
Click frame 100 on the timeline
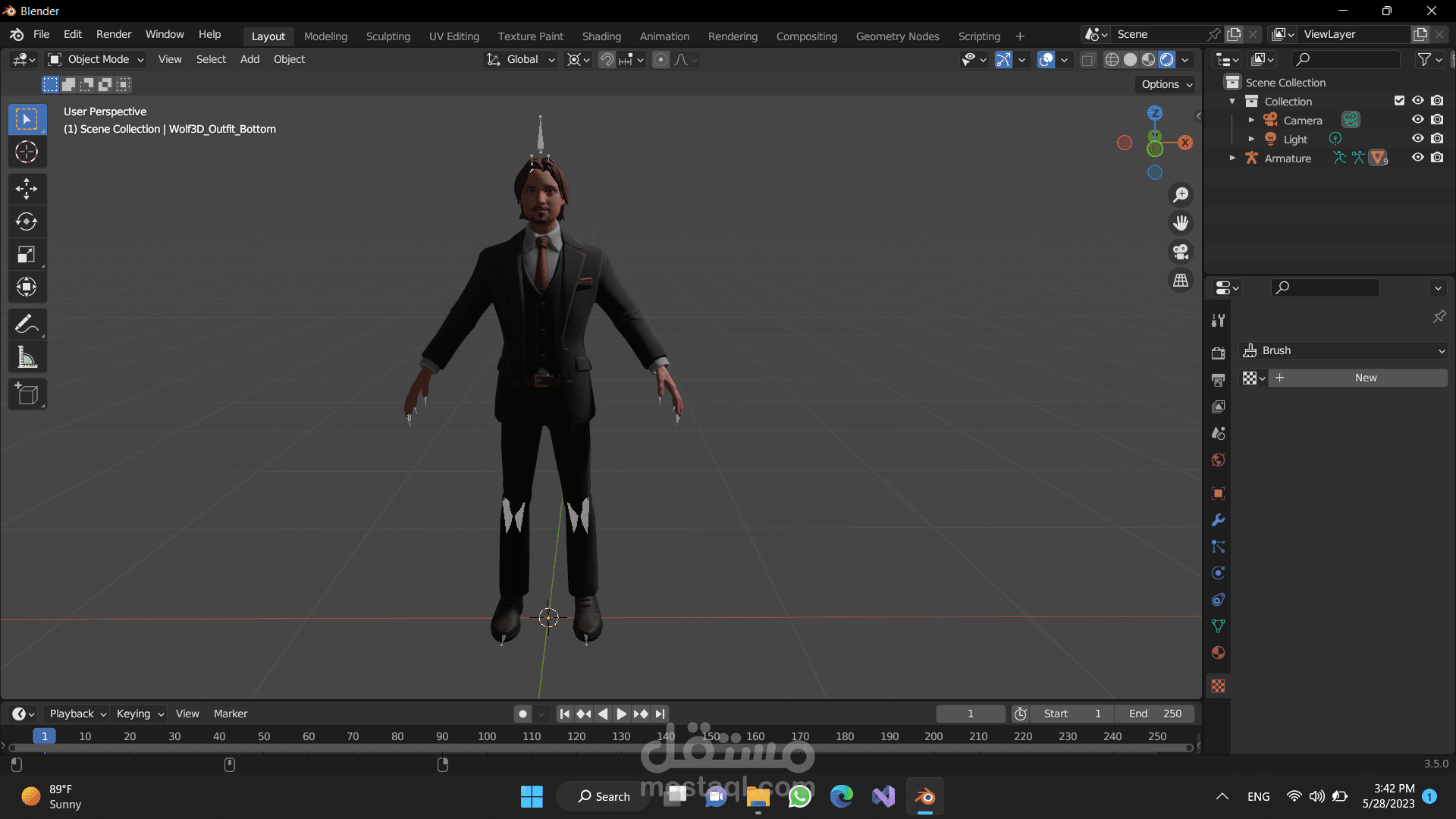[487, 736]
